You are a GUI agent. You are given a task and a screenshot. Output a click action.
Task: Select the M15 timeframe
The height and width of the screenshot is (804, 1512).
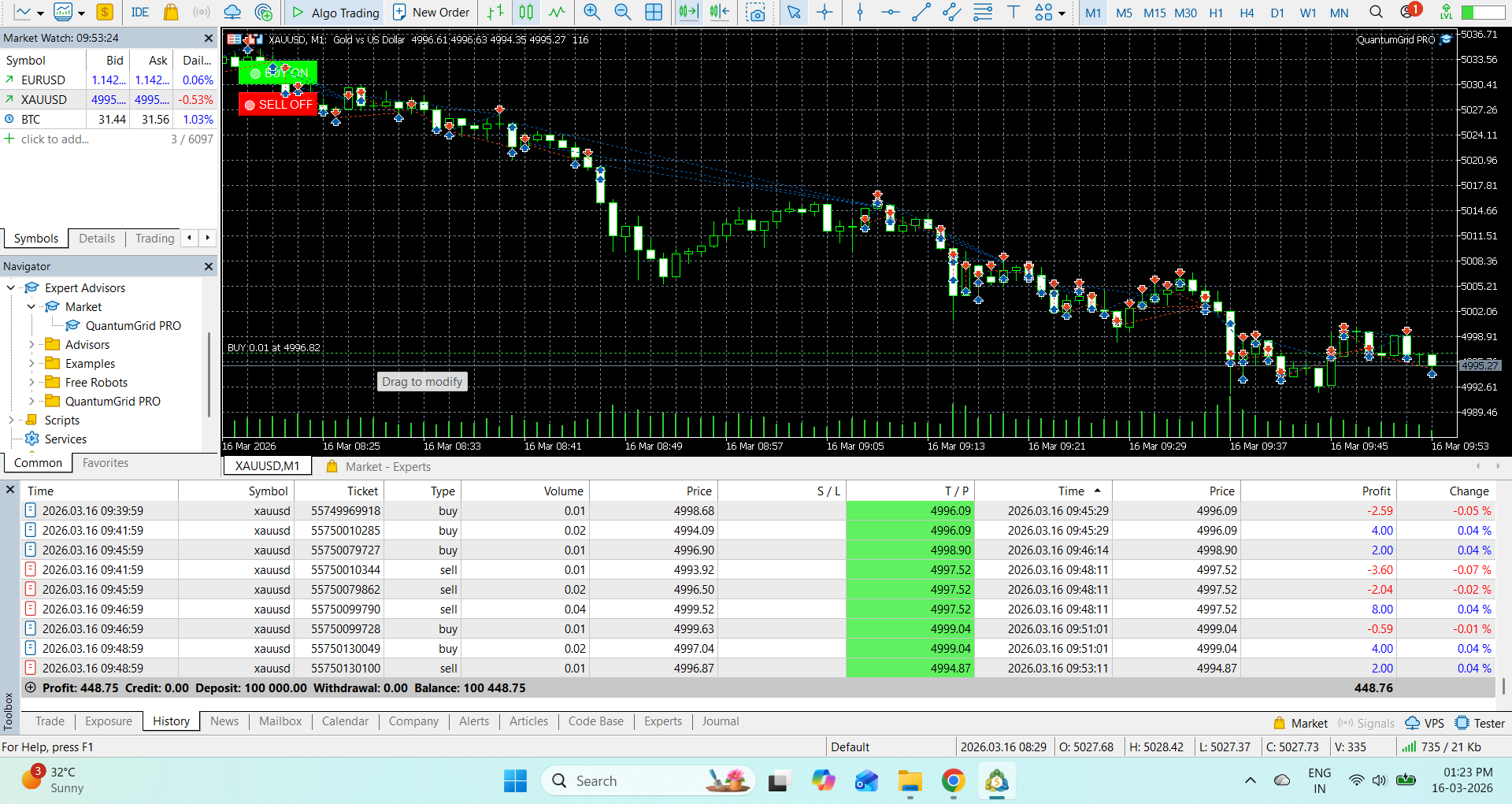(x=1154, y=13)
